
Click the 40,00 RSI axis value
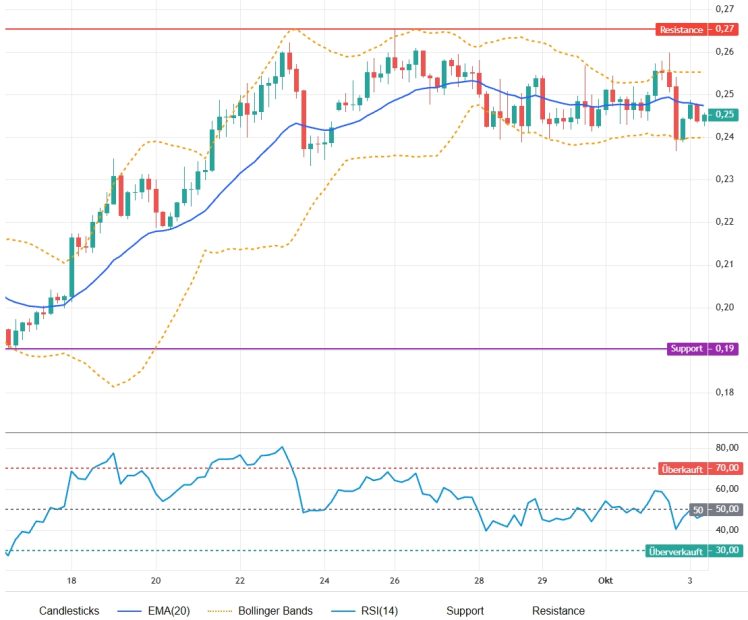click(727, 529)
